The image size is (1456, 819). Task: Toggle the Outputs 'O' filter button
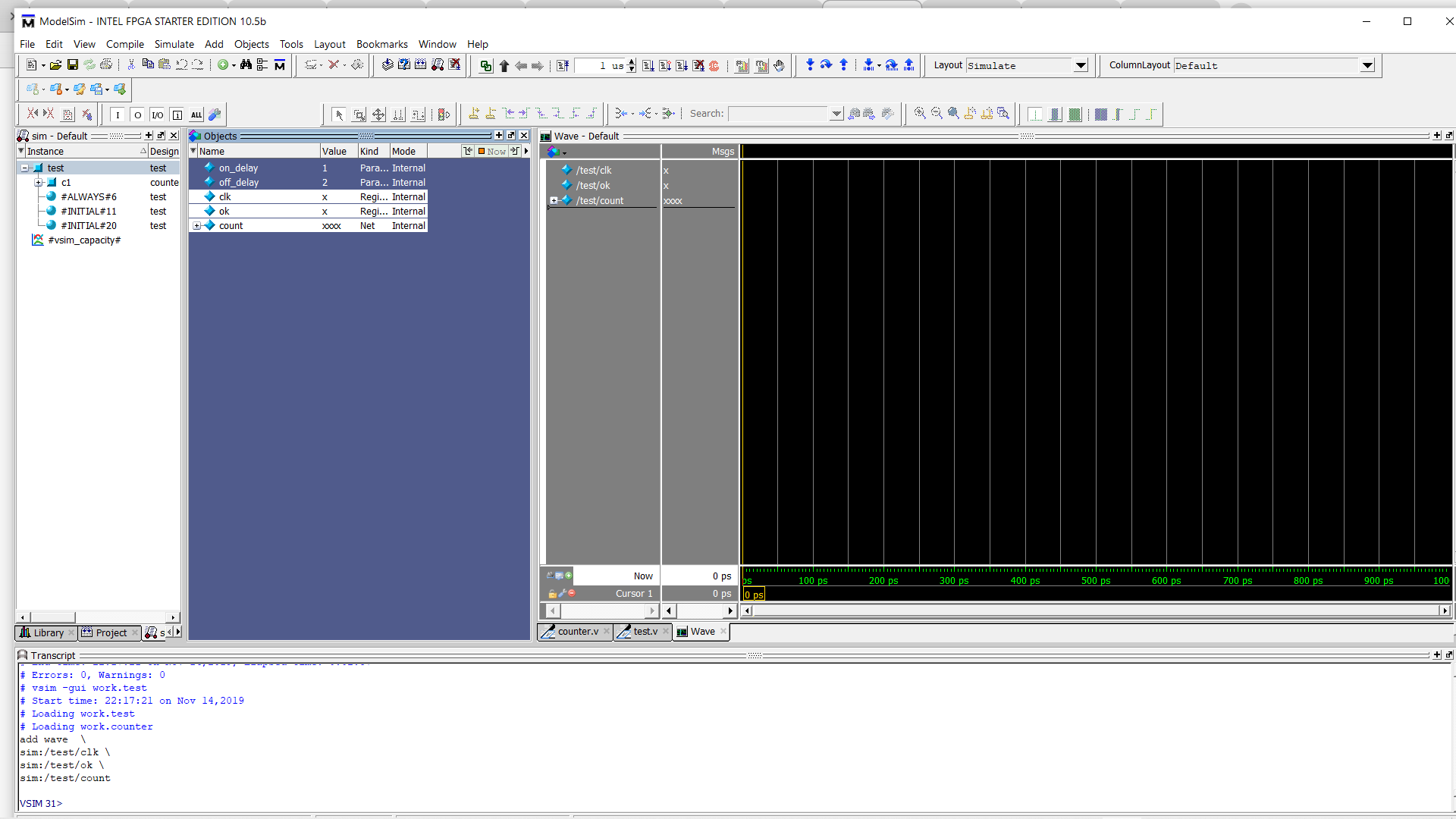[x=137, y=115]
